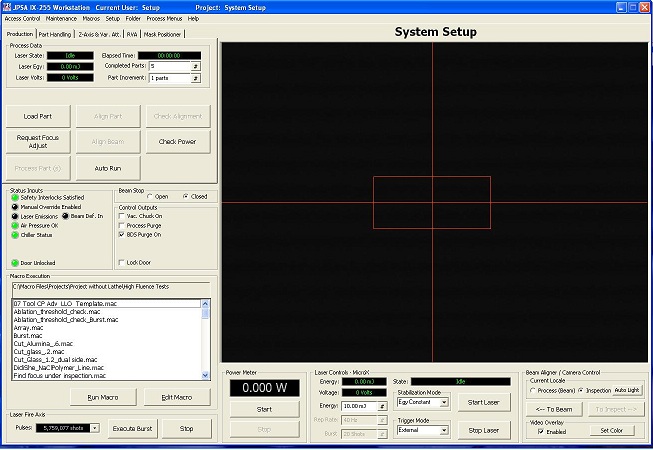The width and height of the screenshot is (653, 450).
Task: Click the Set Color button
Action: tap(612, 430)
